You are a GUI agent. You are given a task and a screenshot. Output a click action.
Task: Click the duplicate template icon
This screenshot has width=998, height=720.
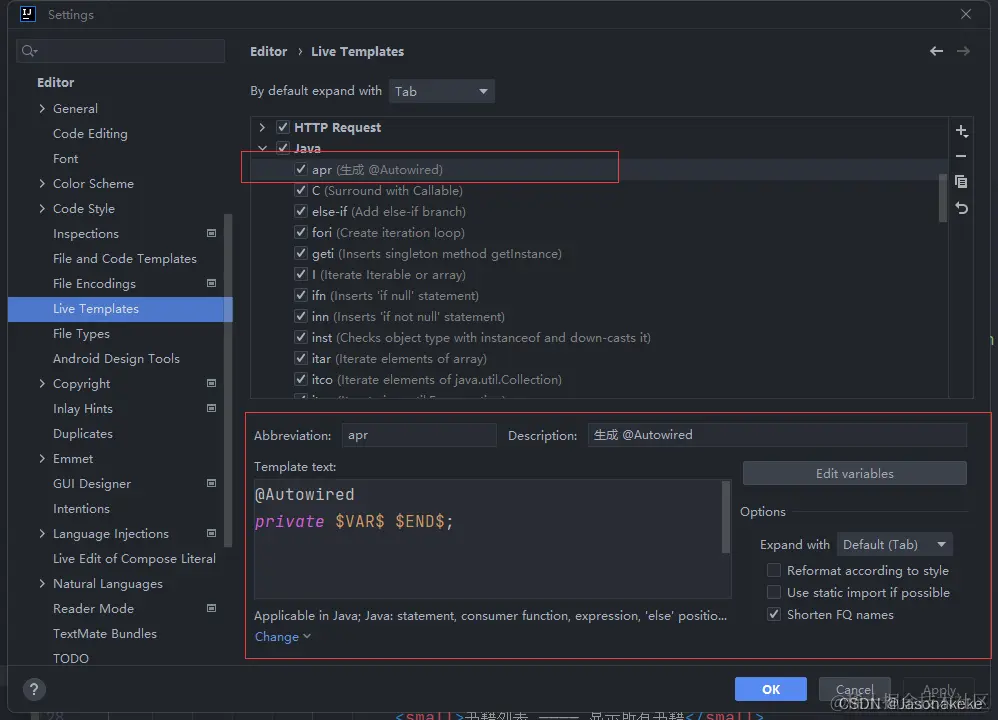[x=961, y=182]
